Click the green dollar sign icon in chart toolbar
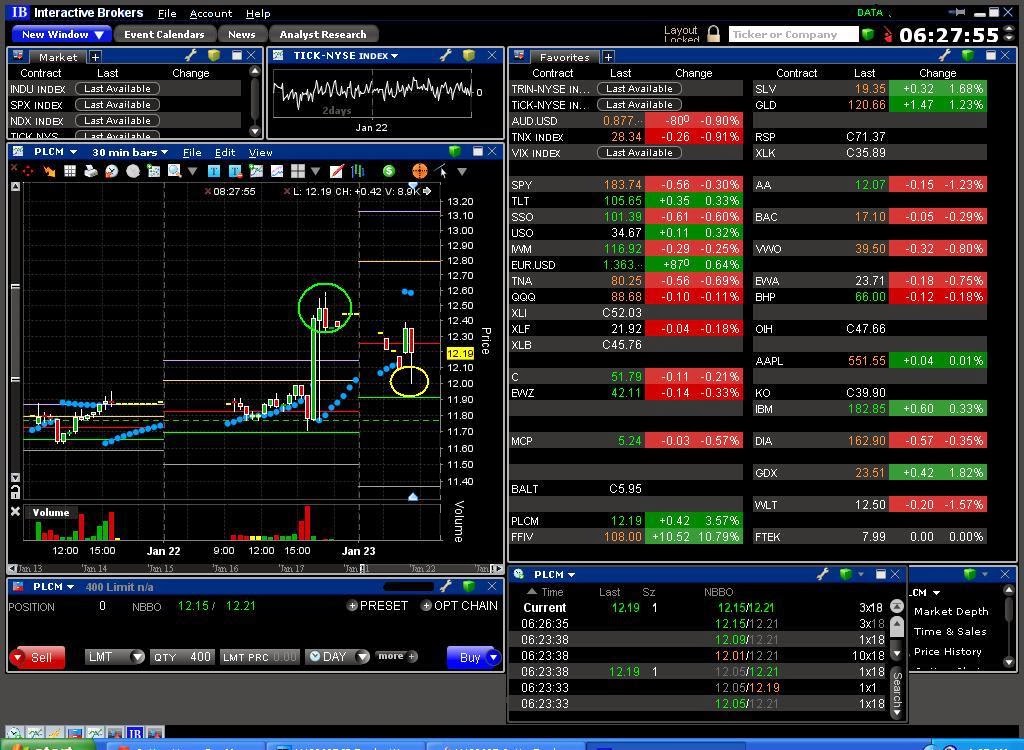Image resolution: width=1024 pixels, height=750 pixels. 389,171
